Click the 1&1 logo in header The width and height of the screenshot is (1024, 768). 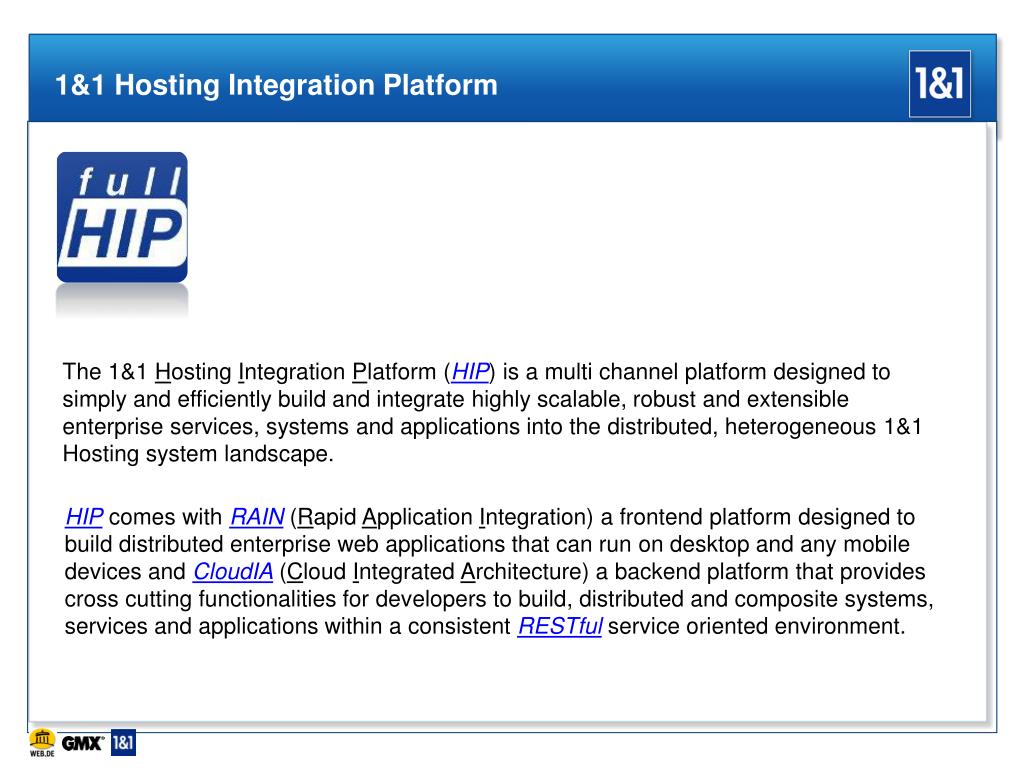(x=939, y=84)
